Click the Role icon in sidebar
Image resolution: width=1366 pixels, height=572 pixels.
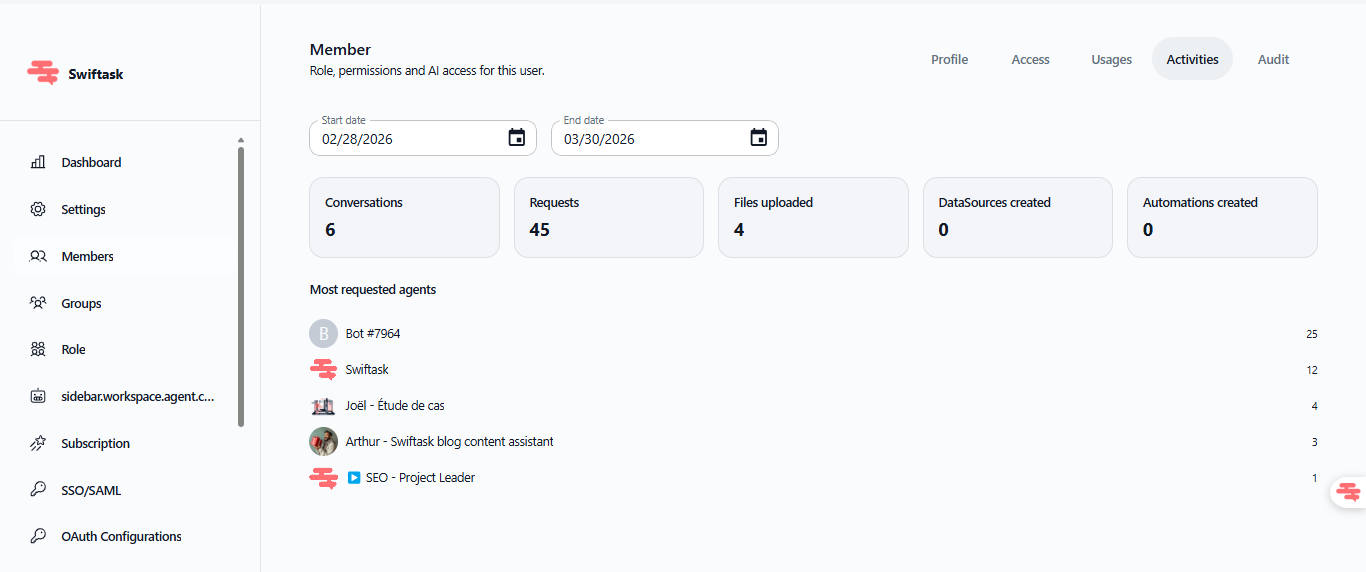38,350
